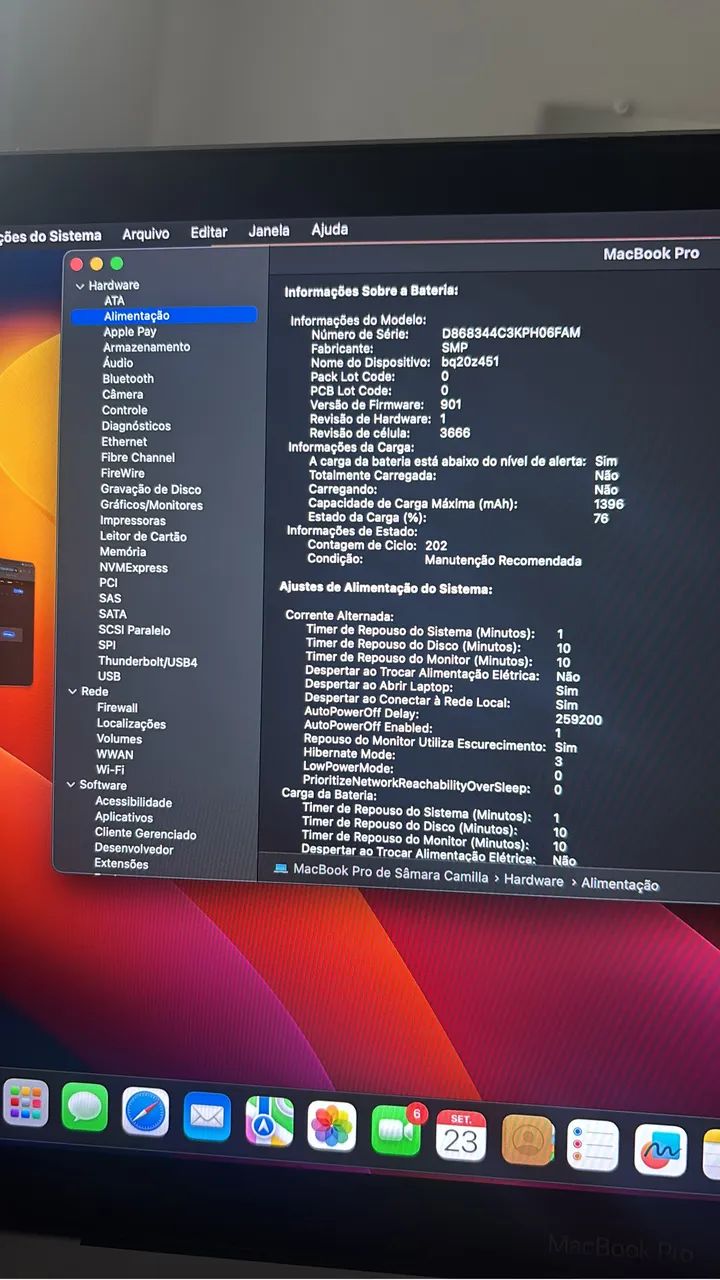Select SPI in the sidebar
720x1280 pixels.
pyautogui.click(x=107, y=645)
